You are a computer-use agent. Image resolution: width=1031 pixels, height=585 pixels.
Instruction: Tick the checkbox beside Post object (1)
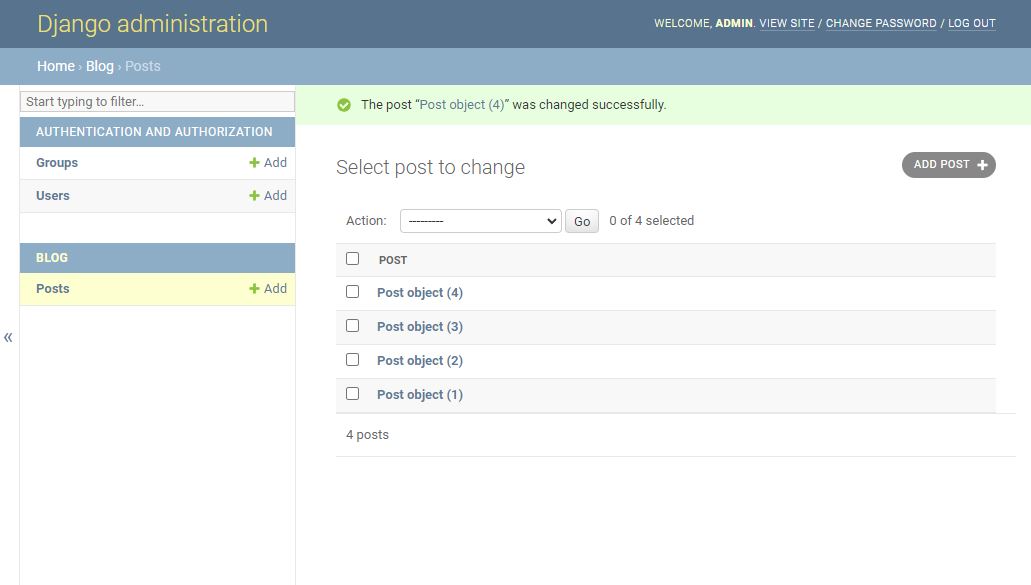(x=352, y=394)
